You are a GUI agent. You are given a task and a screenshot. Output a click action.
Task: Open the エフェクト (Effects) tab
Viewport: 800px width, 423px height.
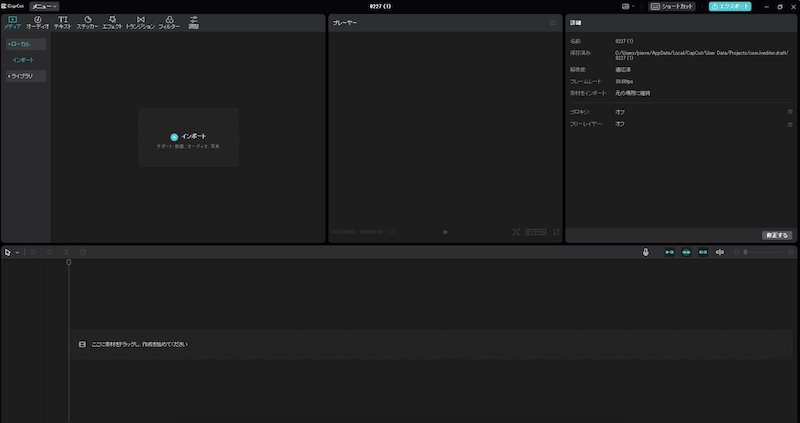112,22
